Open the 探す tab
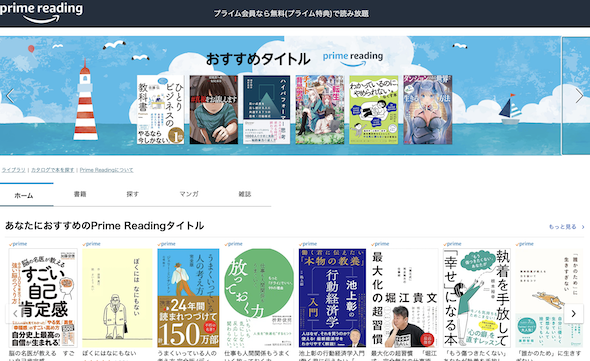This screenshot has height=361, width=590. click(132, 194)
